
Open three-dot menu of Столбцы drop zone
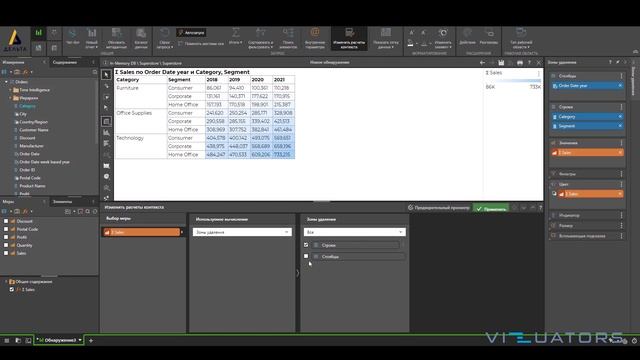(622, 76)
